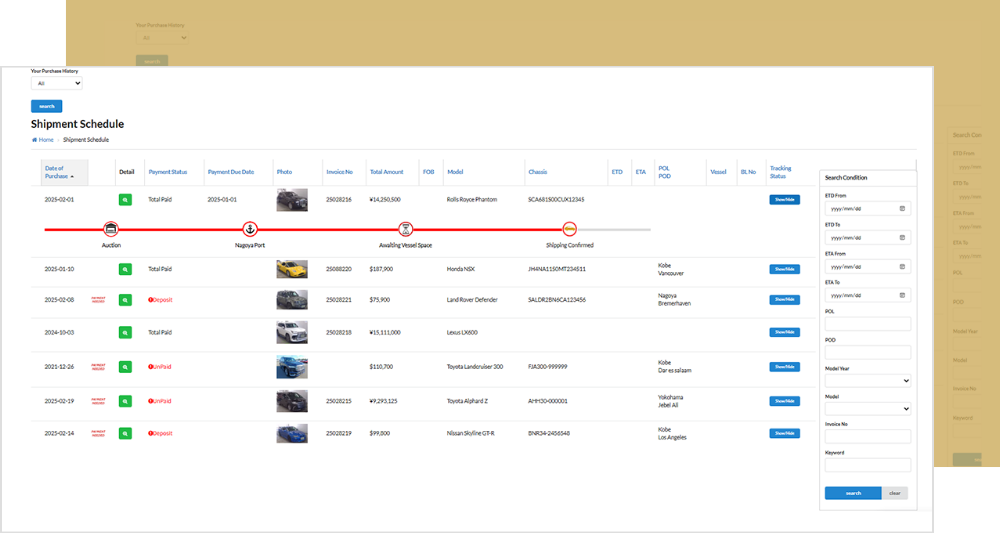This screenshot has width=1000, height=533.
Task: Sort by Tracking Status column header
Action: pos(781,172)
